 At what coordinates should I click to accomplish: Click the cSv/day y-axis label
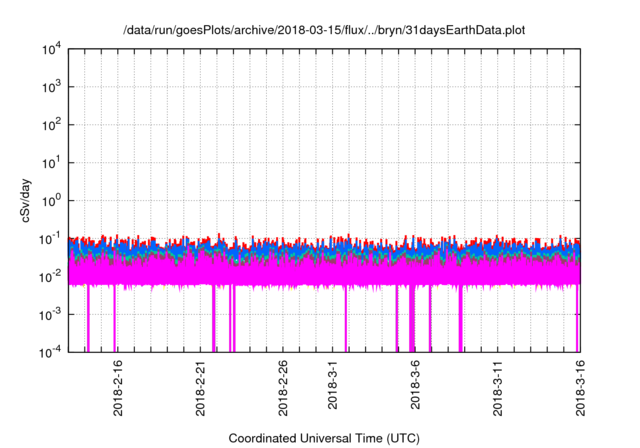tap(26, 200)
